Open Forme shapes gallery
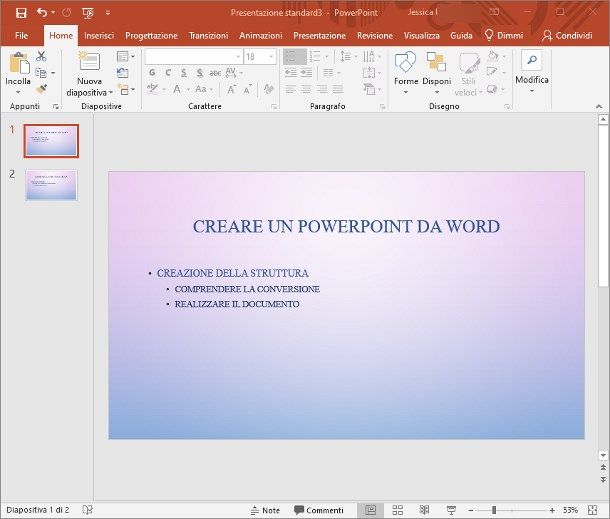 [x=406, y=74]
